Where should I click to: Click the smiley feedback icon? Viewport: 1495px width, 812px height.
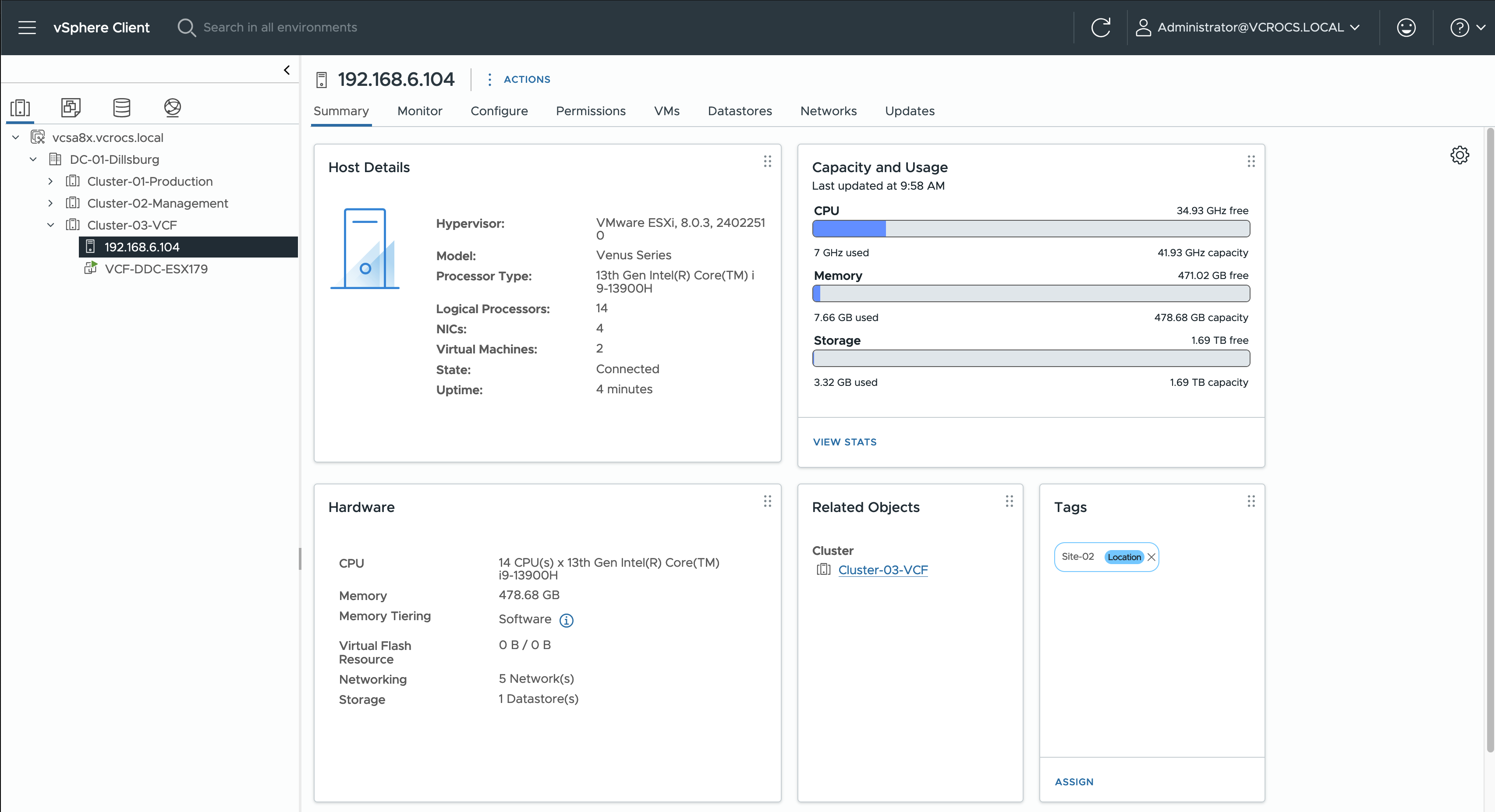pos(1406,27)
